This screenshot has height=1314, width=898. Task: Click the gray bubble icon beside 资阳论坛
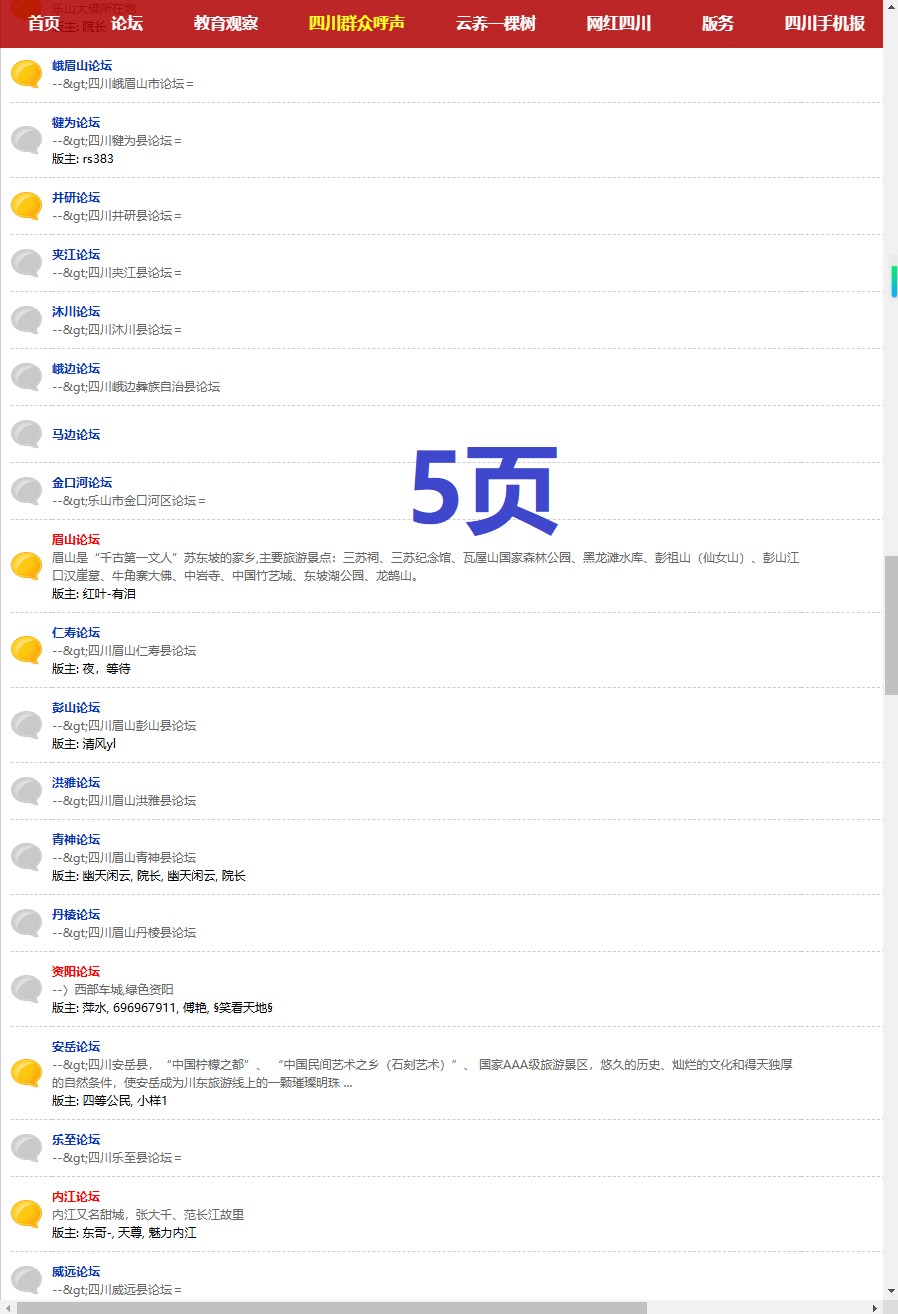(x=26, y=989)
